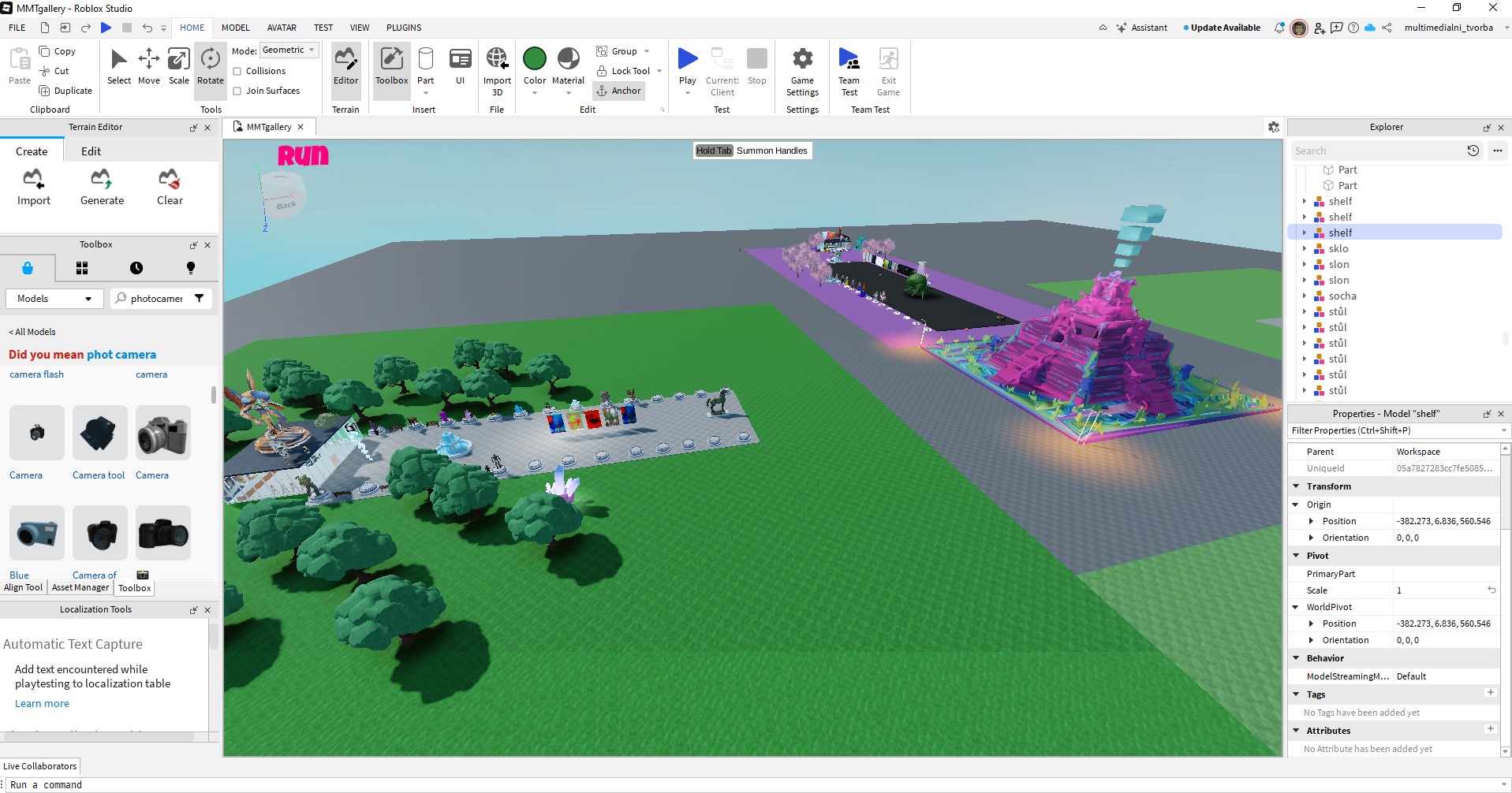This screenshot has width=1512, height=793.
Task: Select slon item below sklo
Action: (x=1338, y=264)
